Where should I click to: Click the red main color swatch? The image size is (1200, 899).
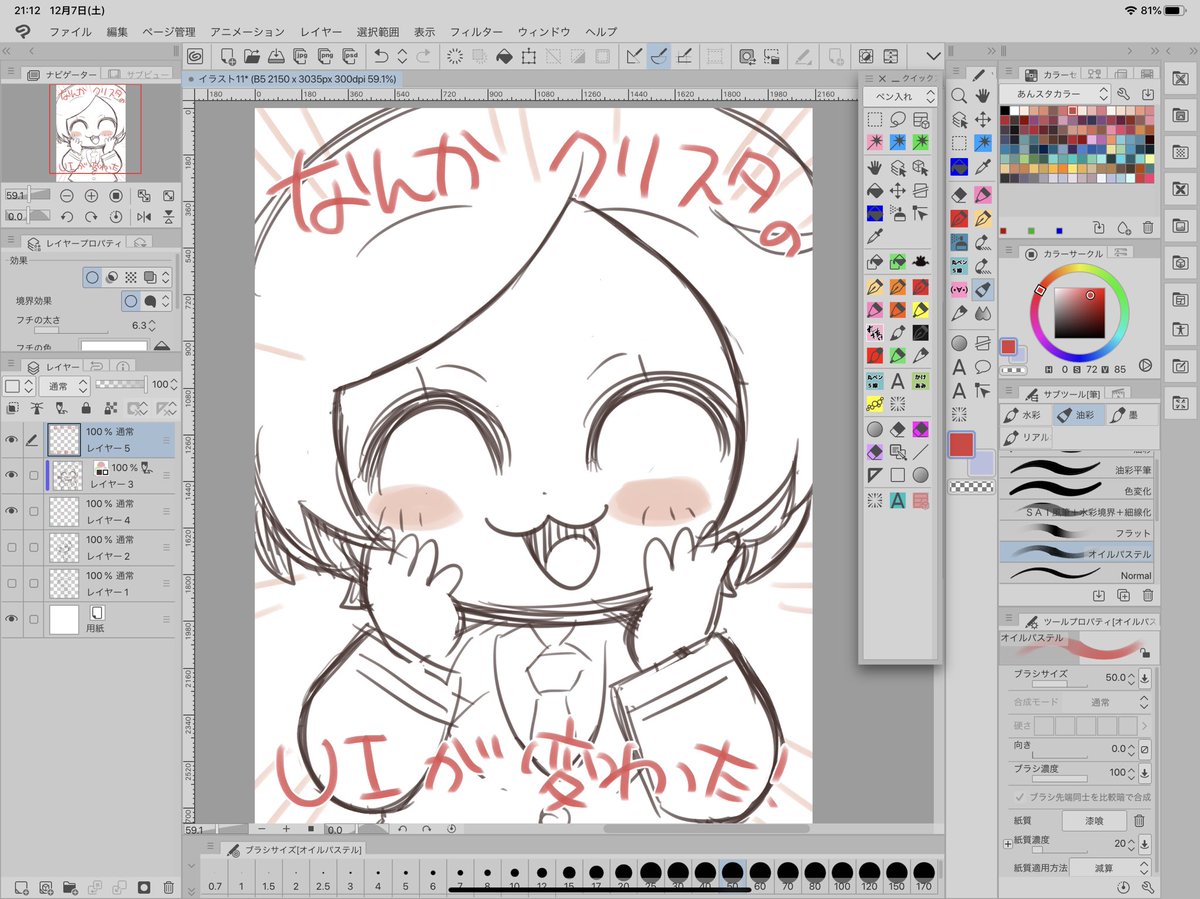tap(961, 445)
